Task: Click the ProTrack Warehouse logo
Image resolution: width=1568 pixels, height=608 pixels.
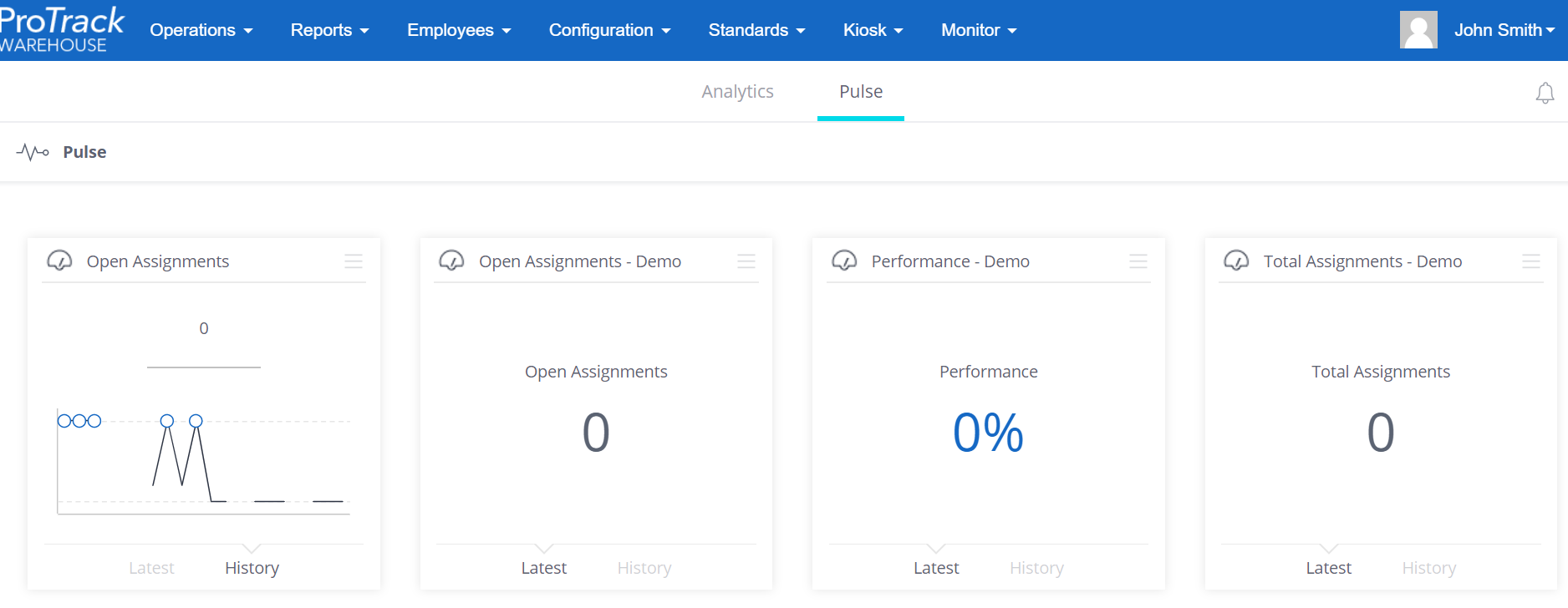Action: [x=60, y=30]
